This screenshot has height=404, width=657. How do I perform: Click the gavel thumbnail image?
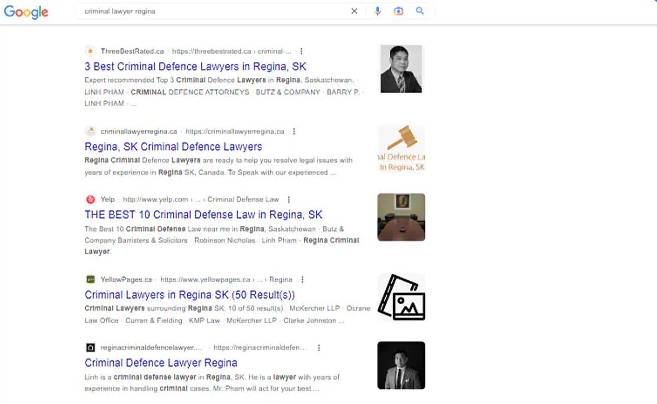(x=401, y=149)
